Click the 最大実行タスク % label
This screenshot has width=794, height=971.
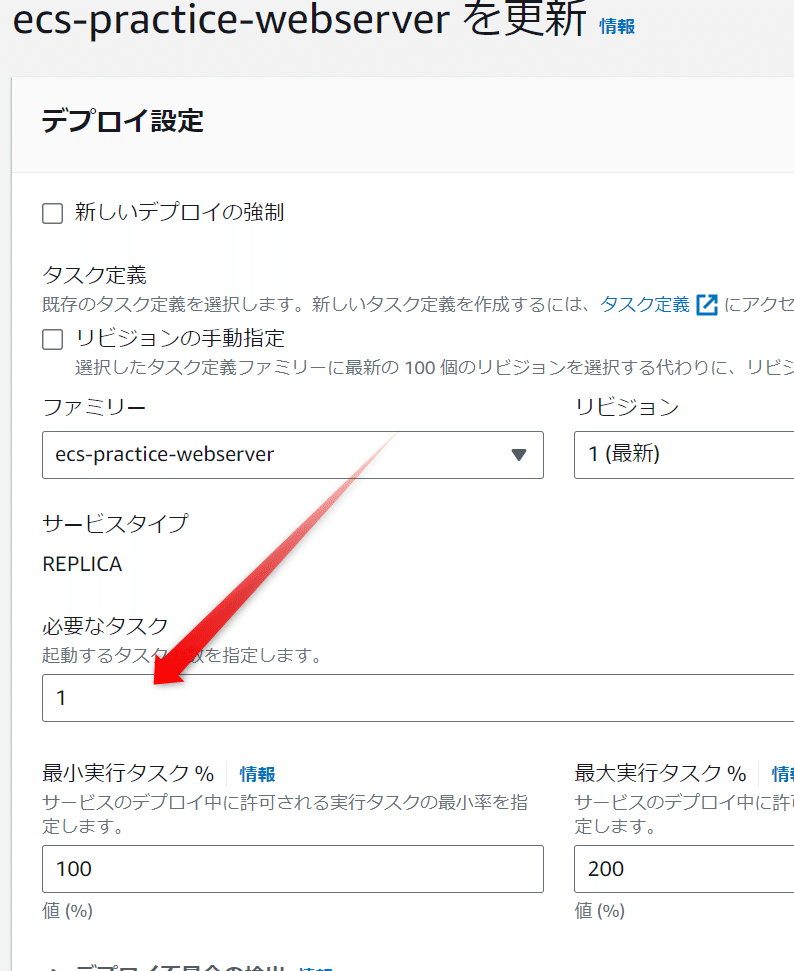click(660, 773)
